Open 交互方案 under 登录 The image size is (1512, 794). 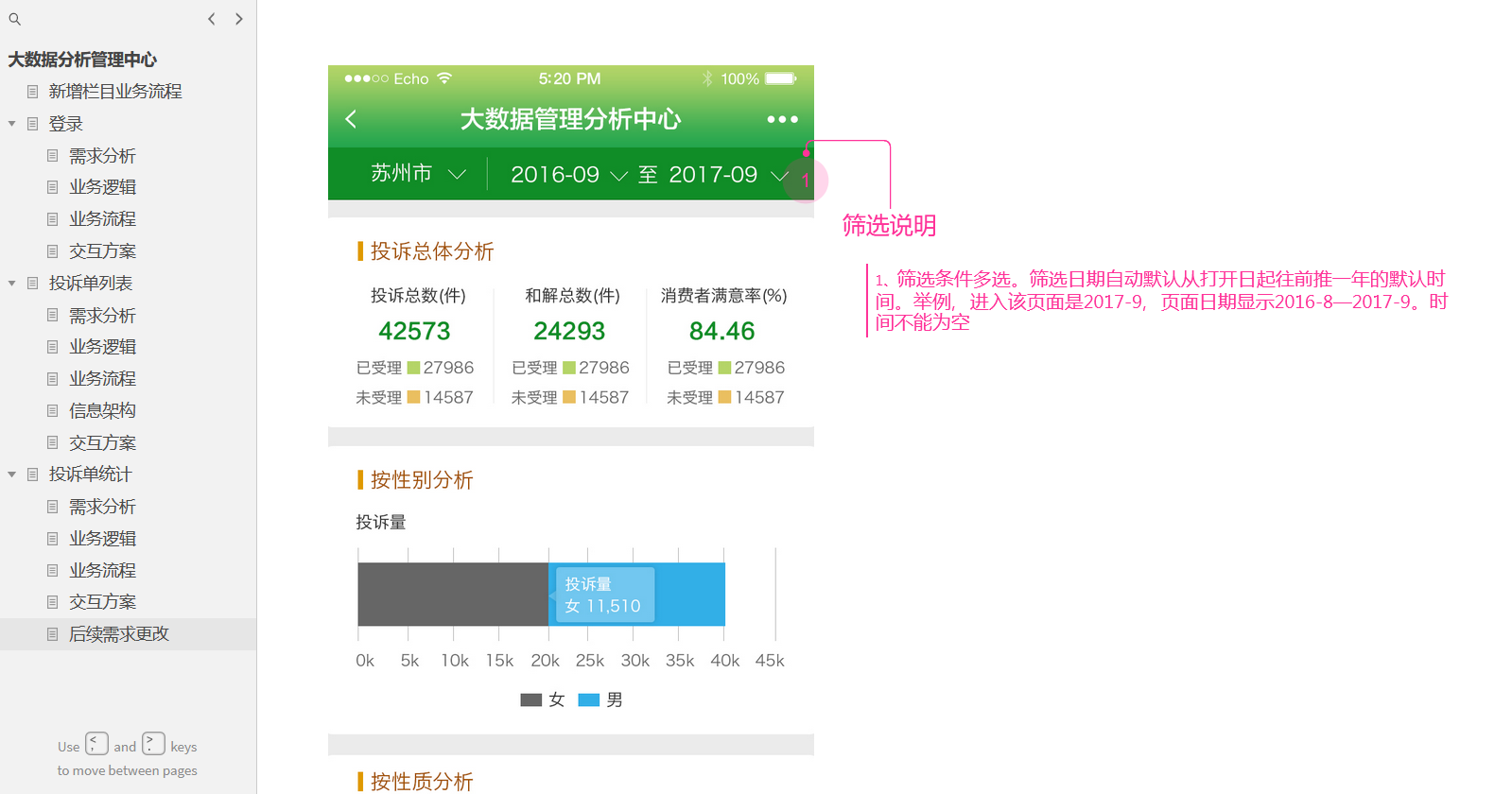102,251
